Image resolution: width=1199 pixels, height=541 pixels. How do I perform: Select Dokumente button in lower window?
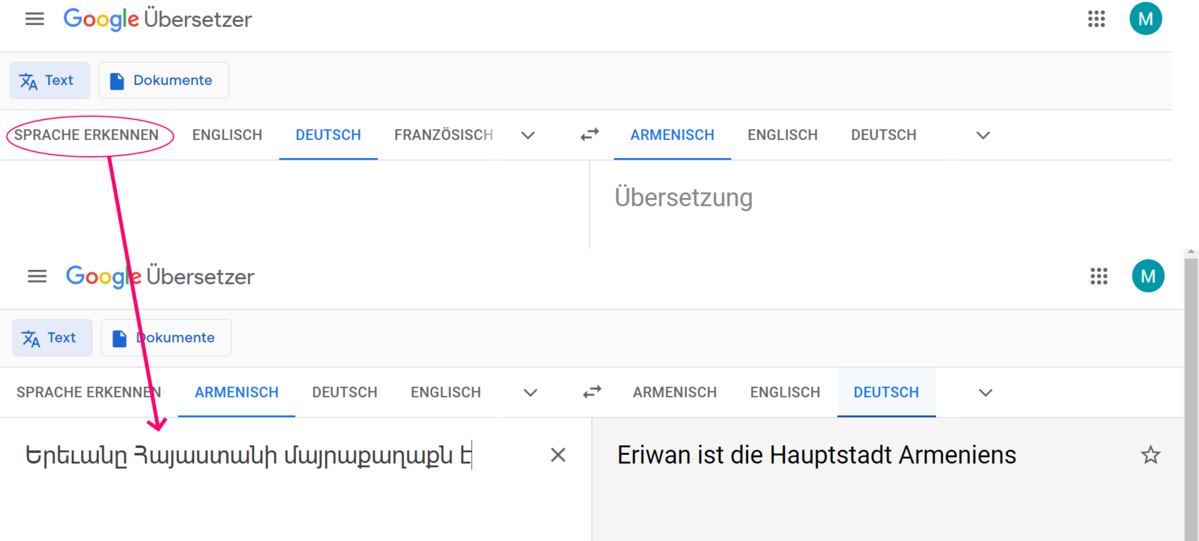pos(166,337)
